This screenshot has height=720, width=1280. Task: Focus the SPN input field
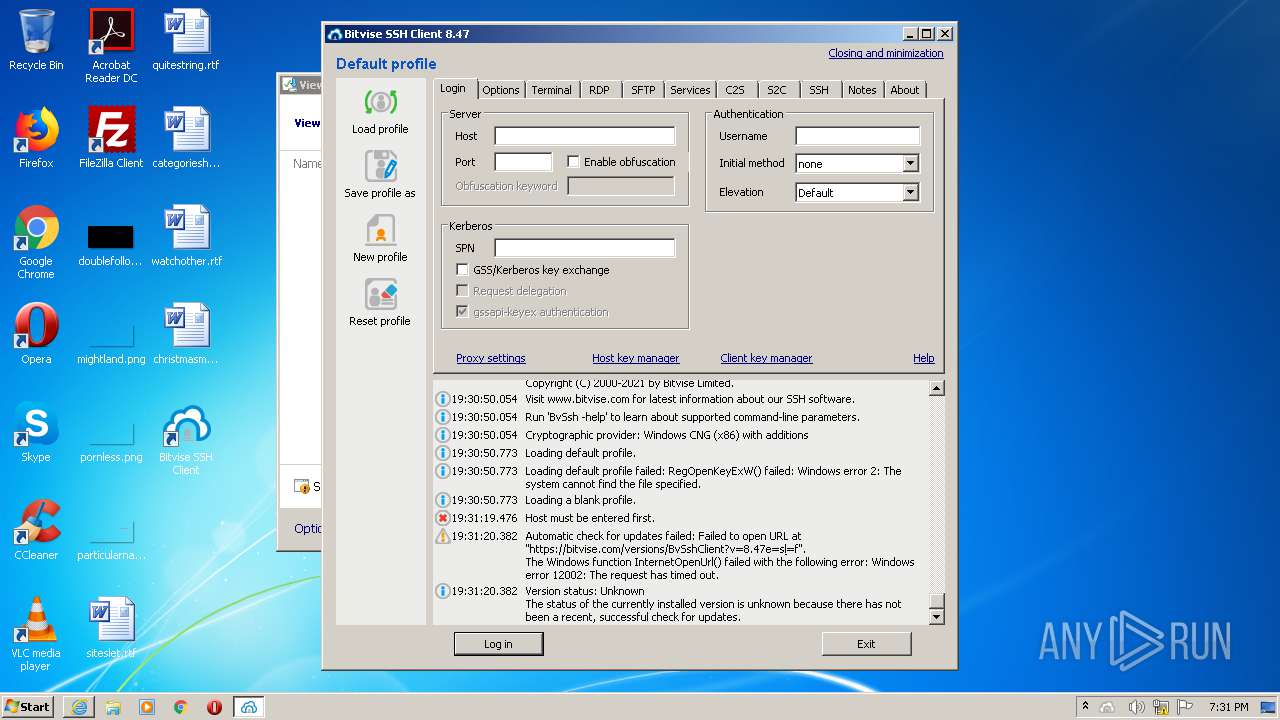(x=585, y=248)
